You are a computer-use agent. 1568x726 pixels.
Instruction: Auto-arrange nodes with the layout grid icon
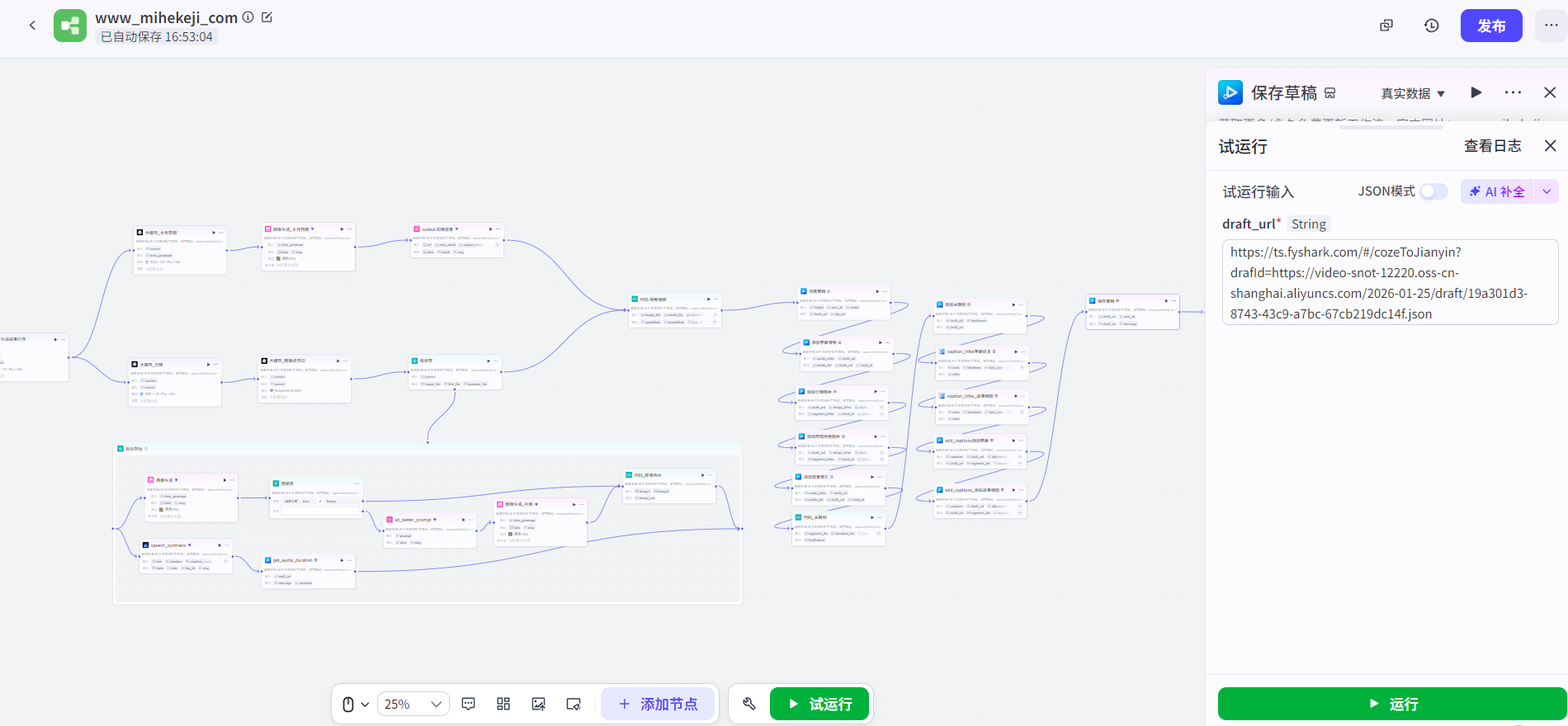(x=503, y=704)
